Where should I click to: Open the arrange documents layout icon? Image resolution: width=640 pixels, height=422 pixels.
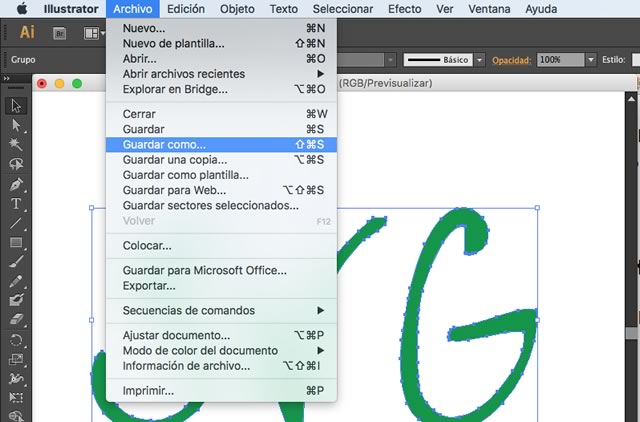click(x=91, y=33)
